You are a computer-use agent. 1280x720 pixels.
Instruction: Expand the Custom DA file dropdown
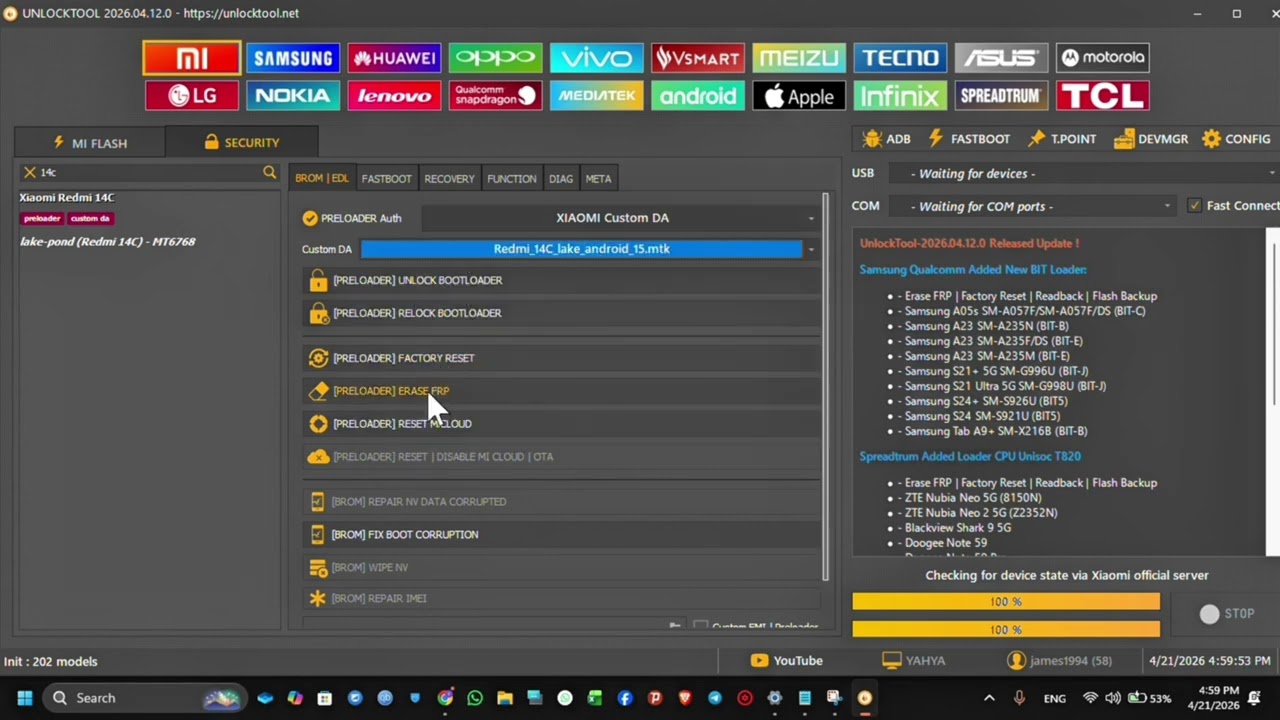tap(811, 249)
